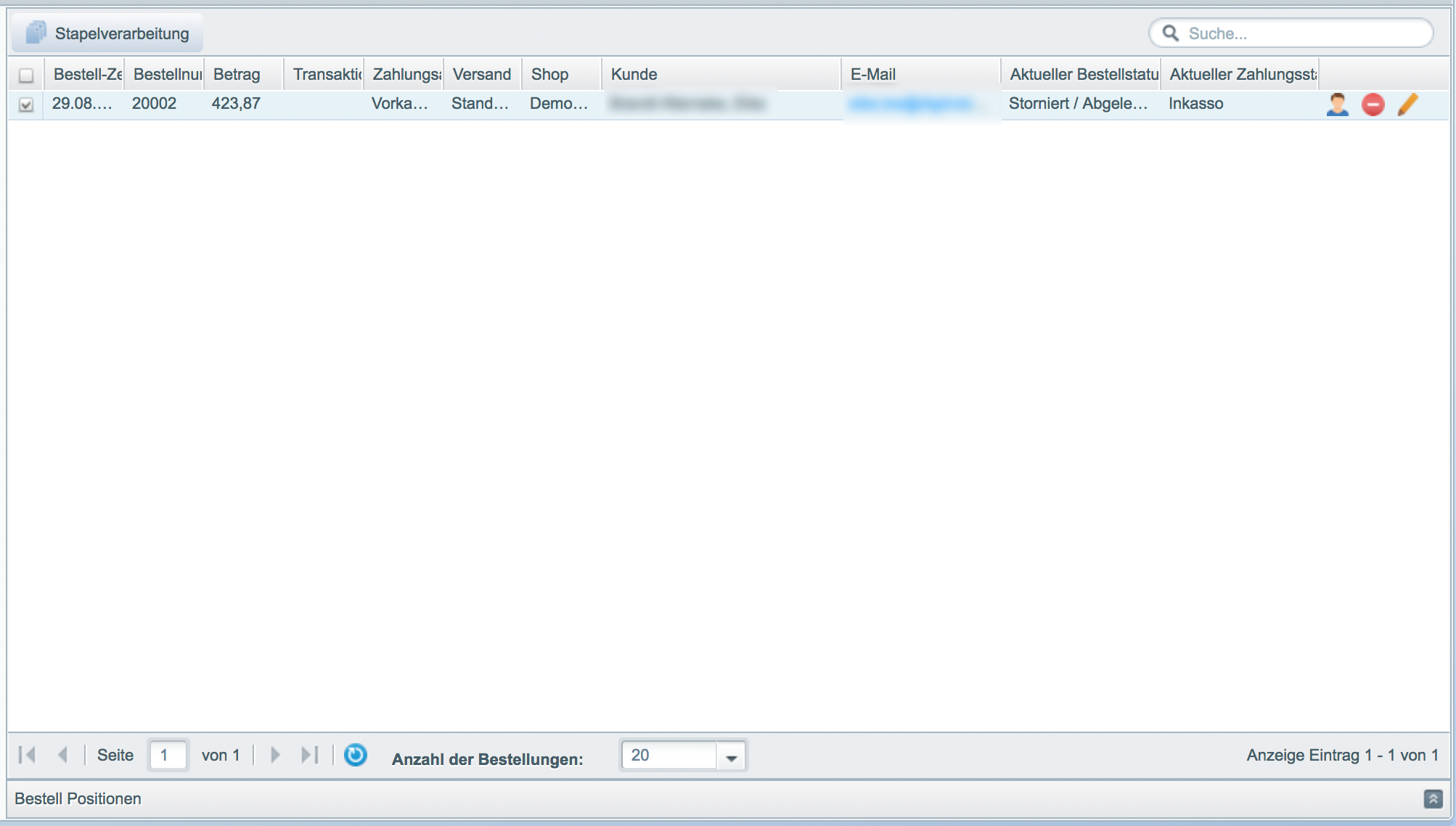Focus the Suche search field

[x=1291, y=33]
